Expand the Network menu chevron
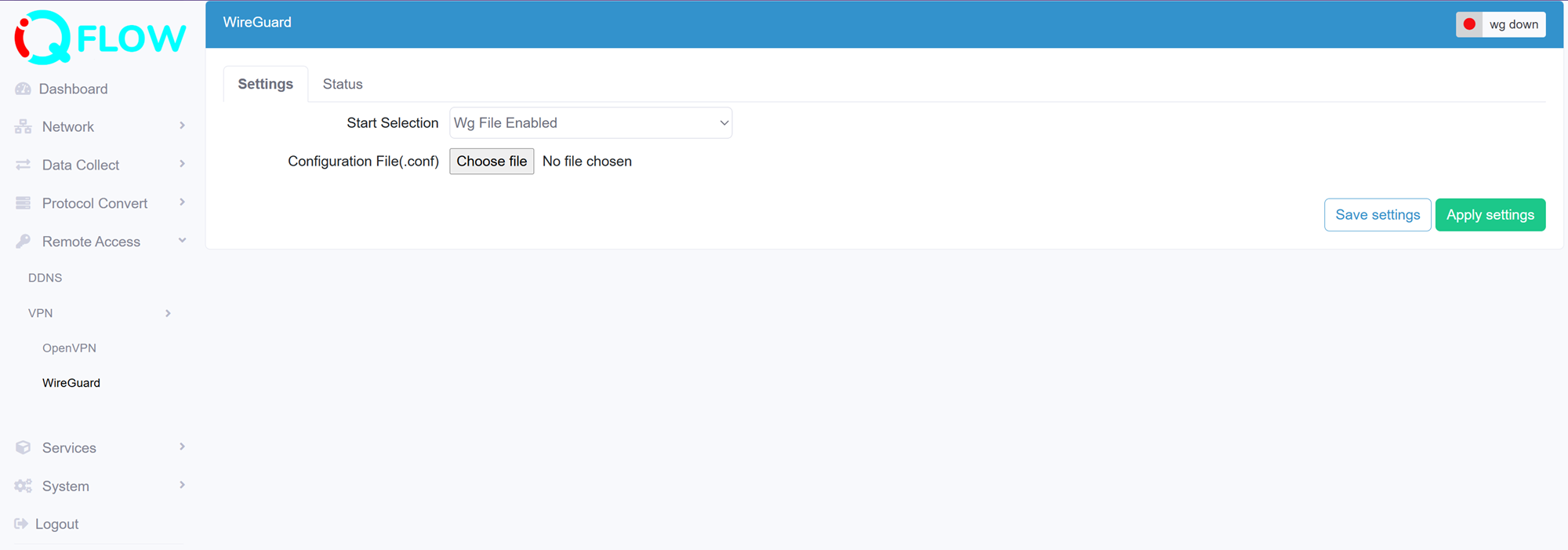 pos(182,126)
